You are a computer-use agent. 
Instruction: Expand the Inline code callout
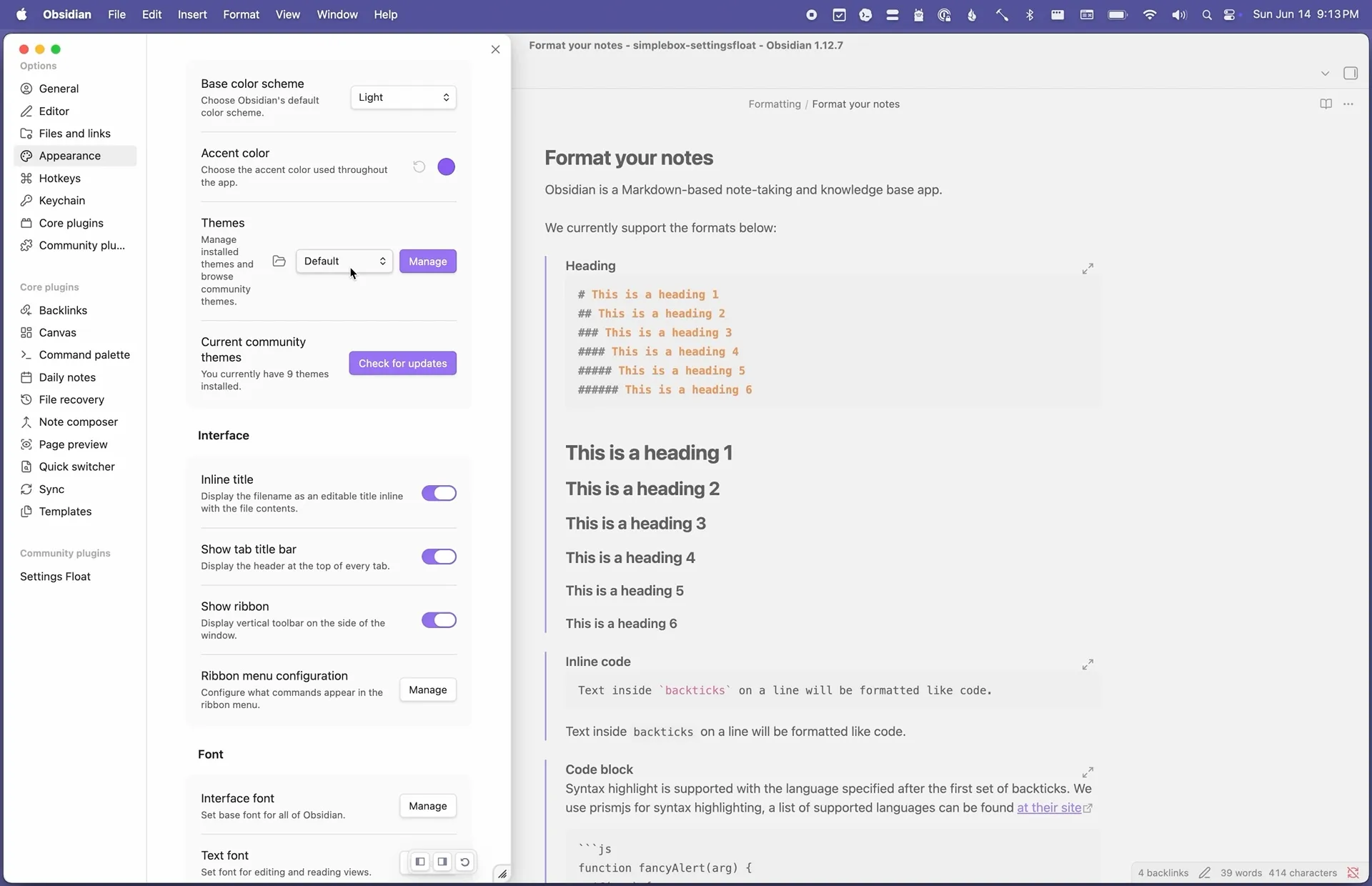[x=1088, y=664]
